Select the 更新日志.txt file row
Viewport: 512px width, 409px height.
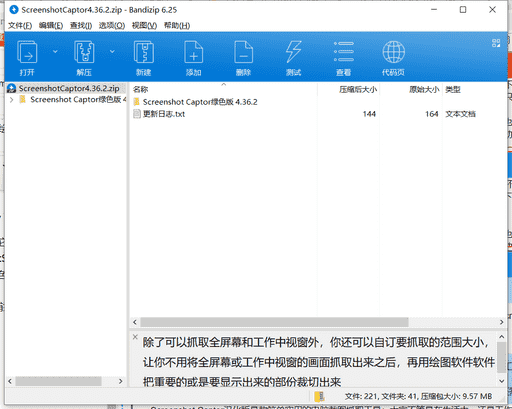click(164, 114)
